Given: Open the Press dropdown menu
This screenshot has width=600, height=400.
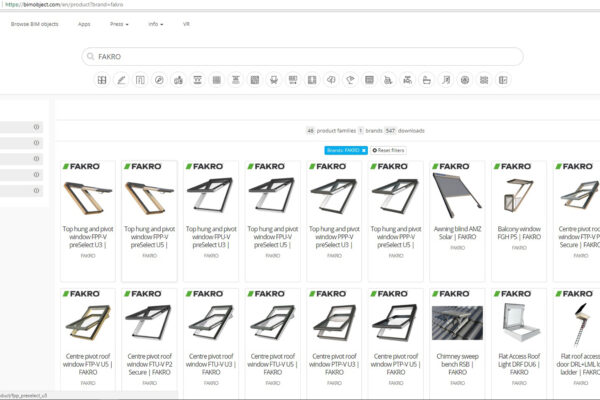Looking at the screenshot, I should pos(119,24).
